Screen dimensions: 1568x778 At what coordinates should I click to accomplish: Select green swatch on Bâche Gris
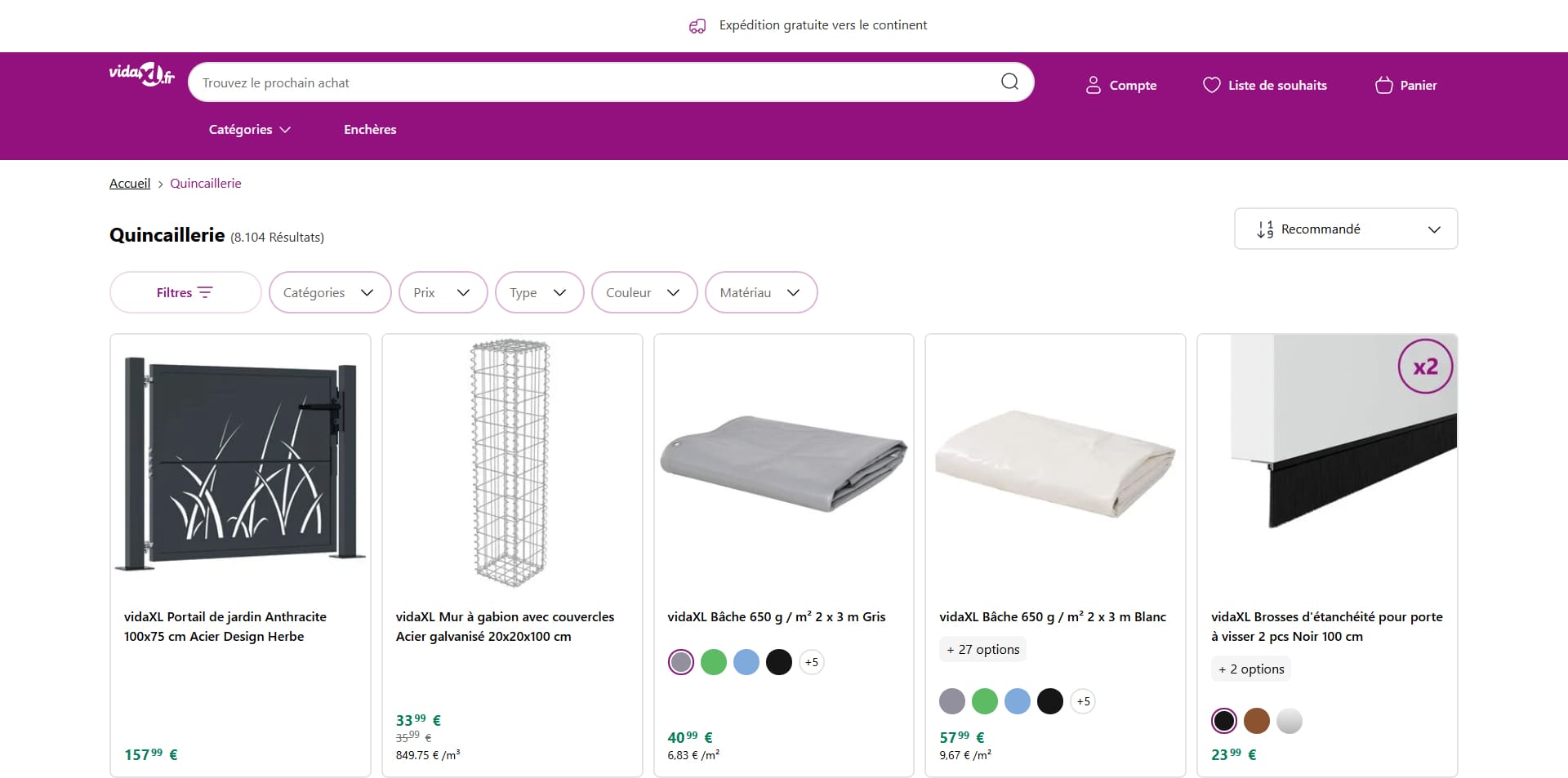pos(714,662)
